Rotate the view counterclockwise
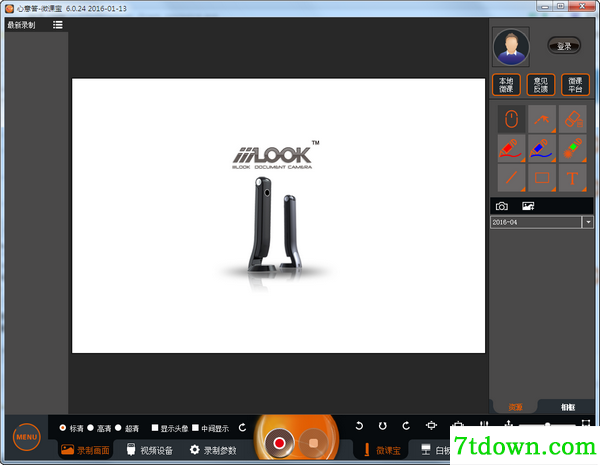 point(359,426)
